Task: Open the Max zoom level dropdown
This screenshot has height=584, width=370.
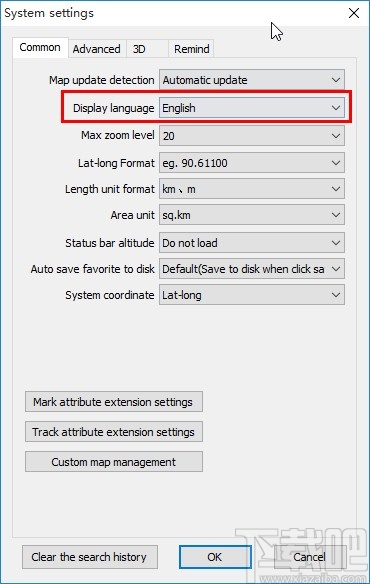Action: tap(252, 136)
